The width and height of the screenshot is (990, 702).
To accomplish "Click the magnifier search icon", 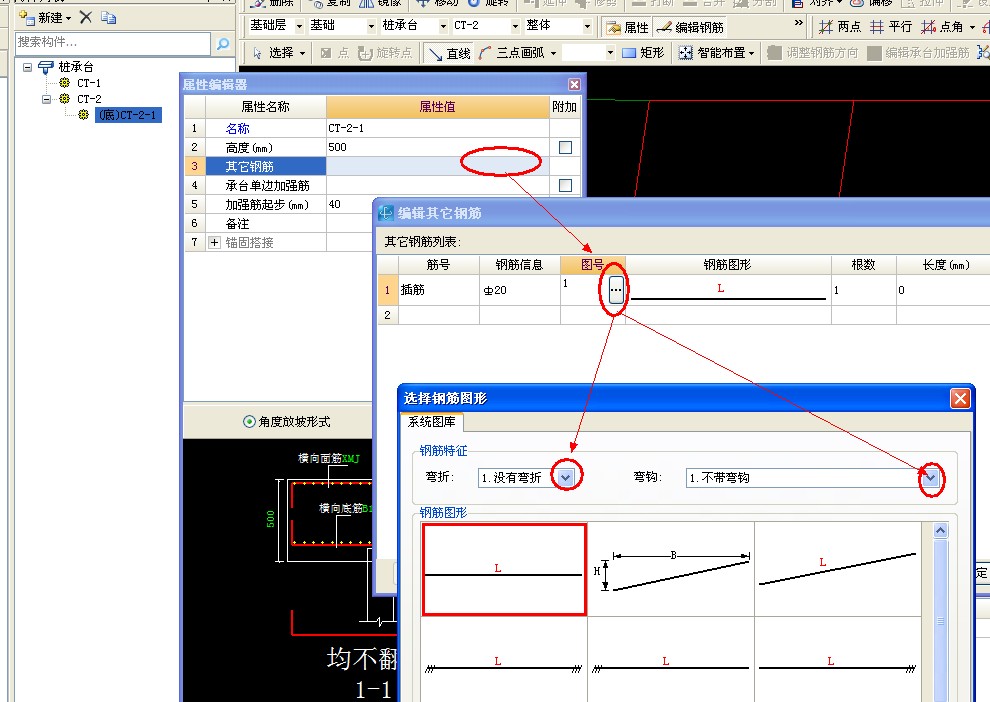I will tap(222, 43).
